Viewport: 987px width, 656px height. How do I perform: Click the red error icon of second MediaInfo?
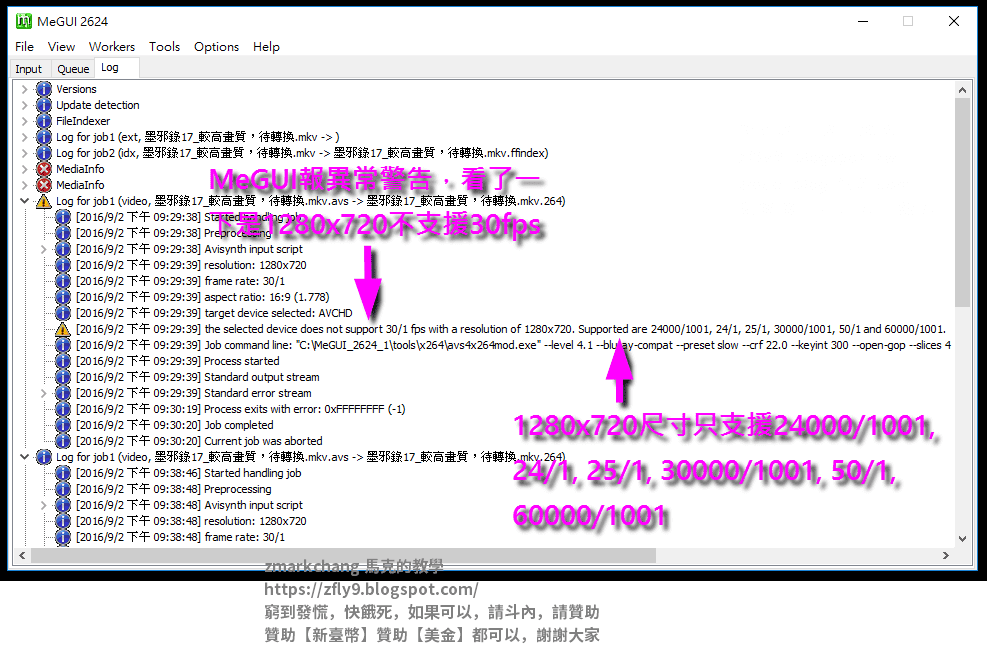43,185
